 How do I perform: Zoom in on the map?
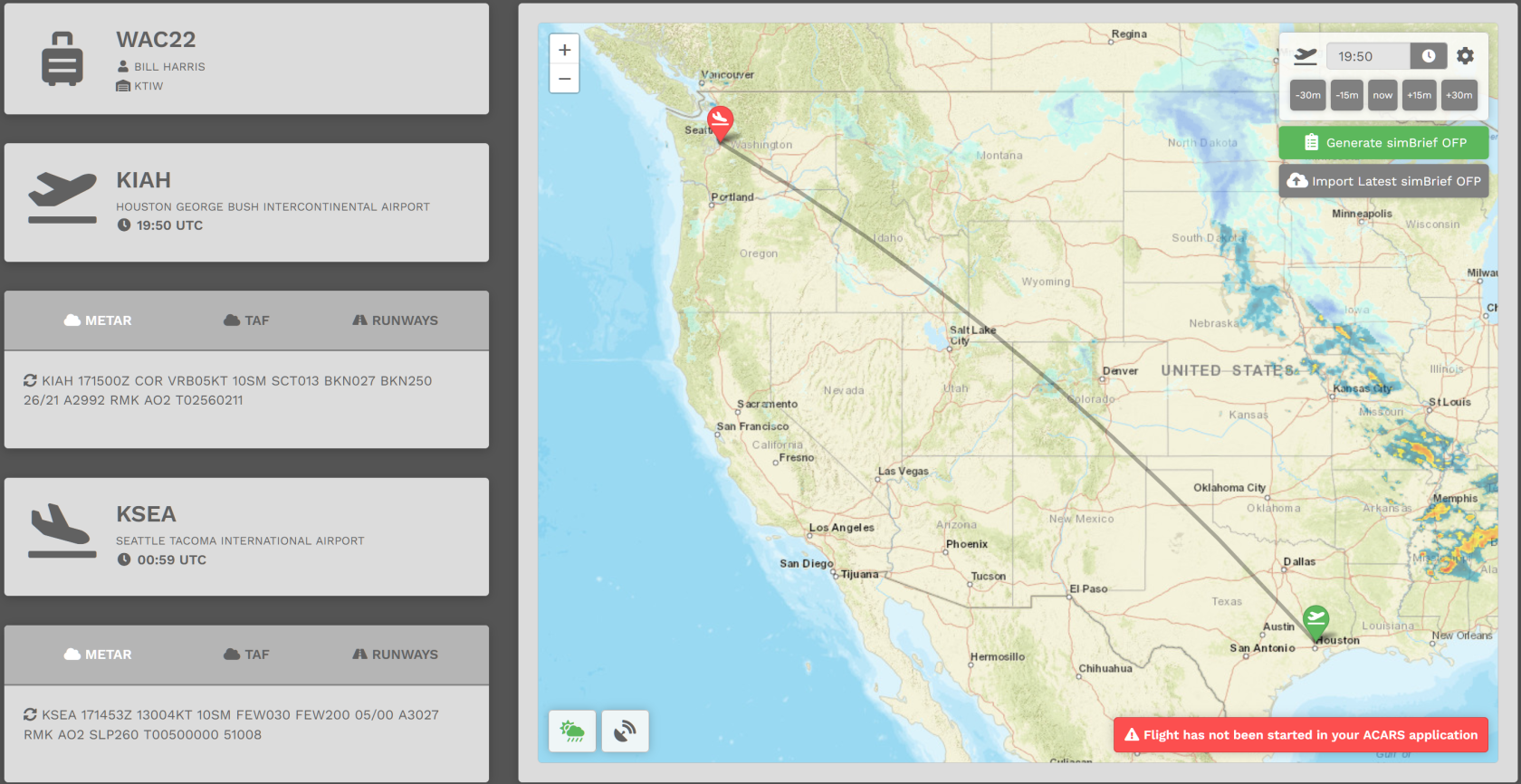(564, 50)
